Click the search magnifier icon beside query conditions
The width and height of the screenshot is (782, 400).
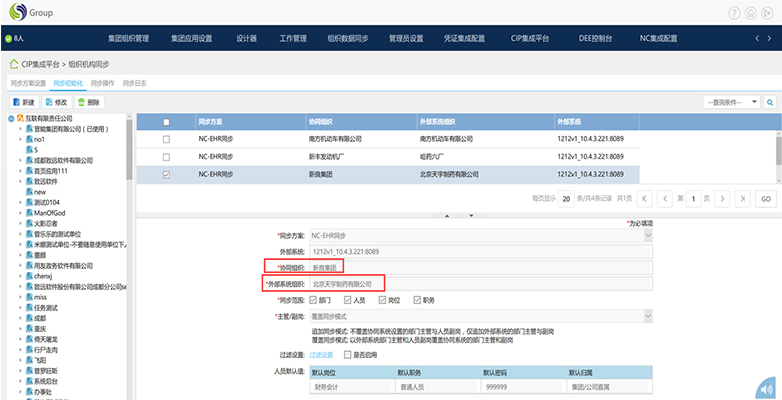(x=770, y=102)
